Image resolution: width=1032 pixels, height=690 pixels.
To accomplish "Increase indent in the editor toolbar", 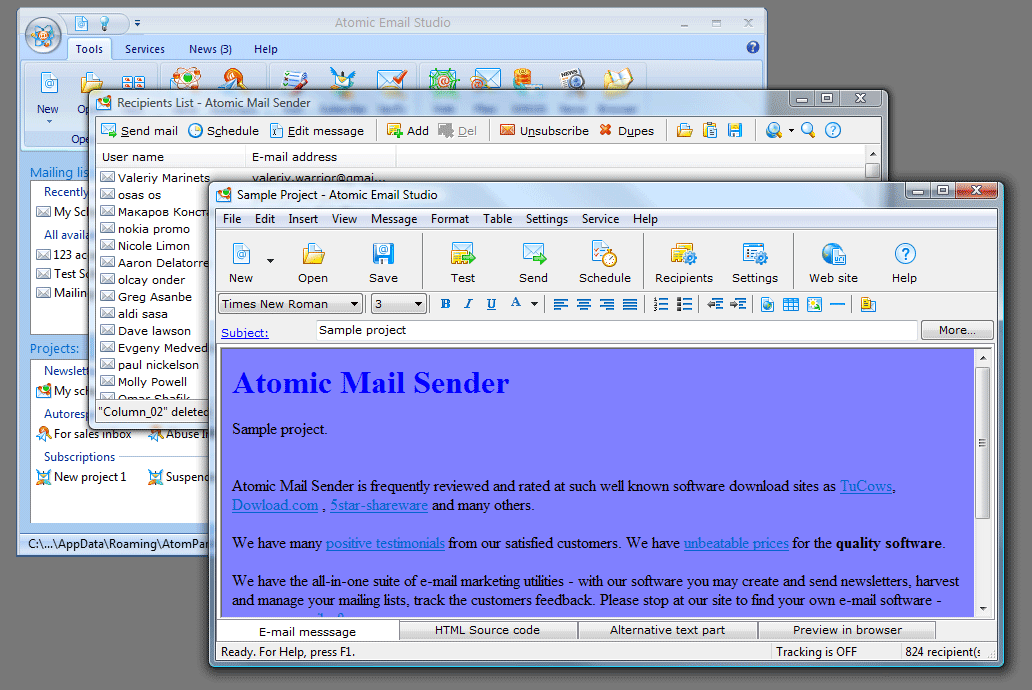I will (738, 304).
